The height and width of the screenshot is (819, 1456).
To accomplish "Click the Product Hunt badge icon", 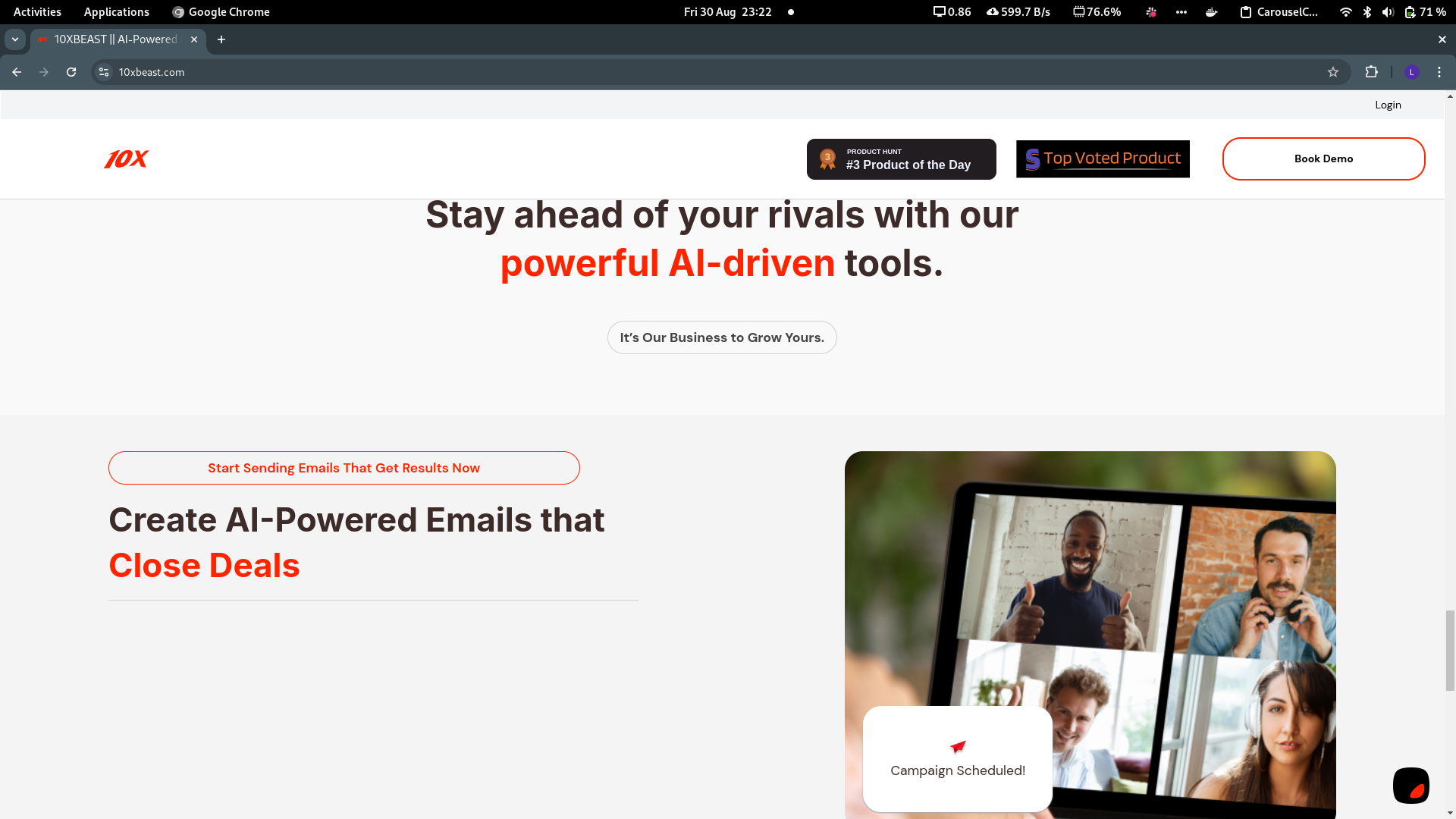I will (826, 158).
